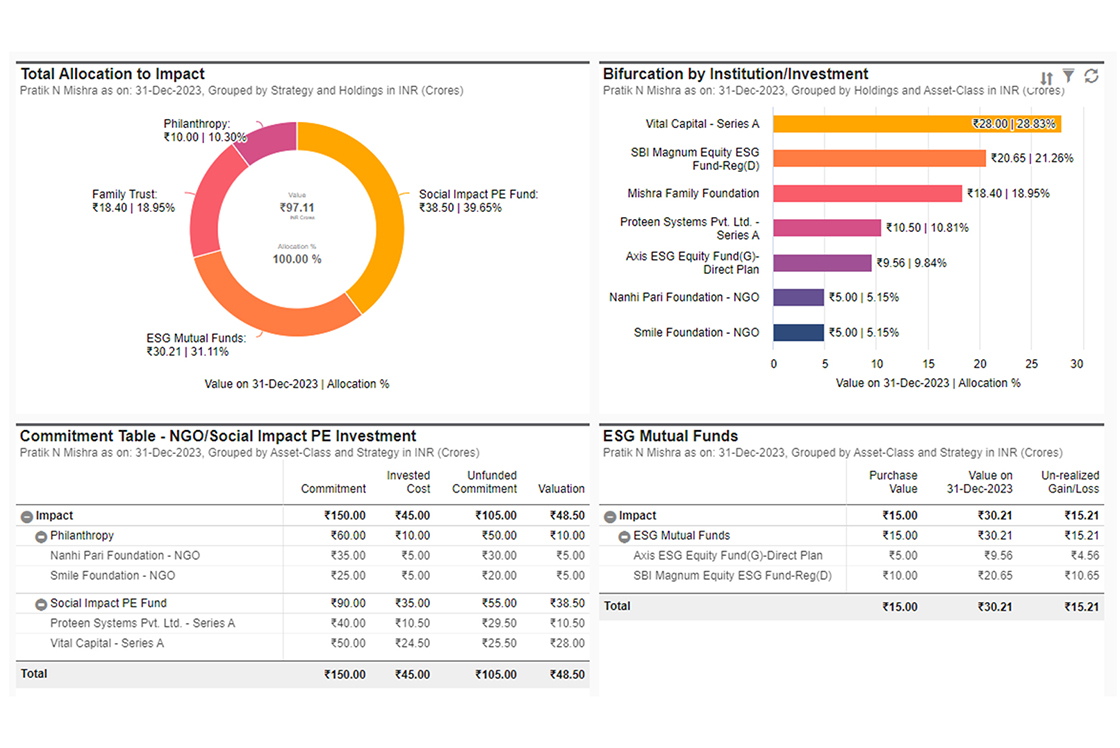Open the filter icon in Bifurcation panel

[1068, 76]
